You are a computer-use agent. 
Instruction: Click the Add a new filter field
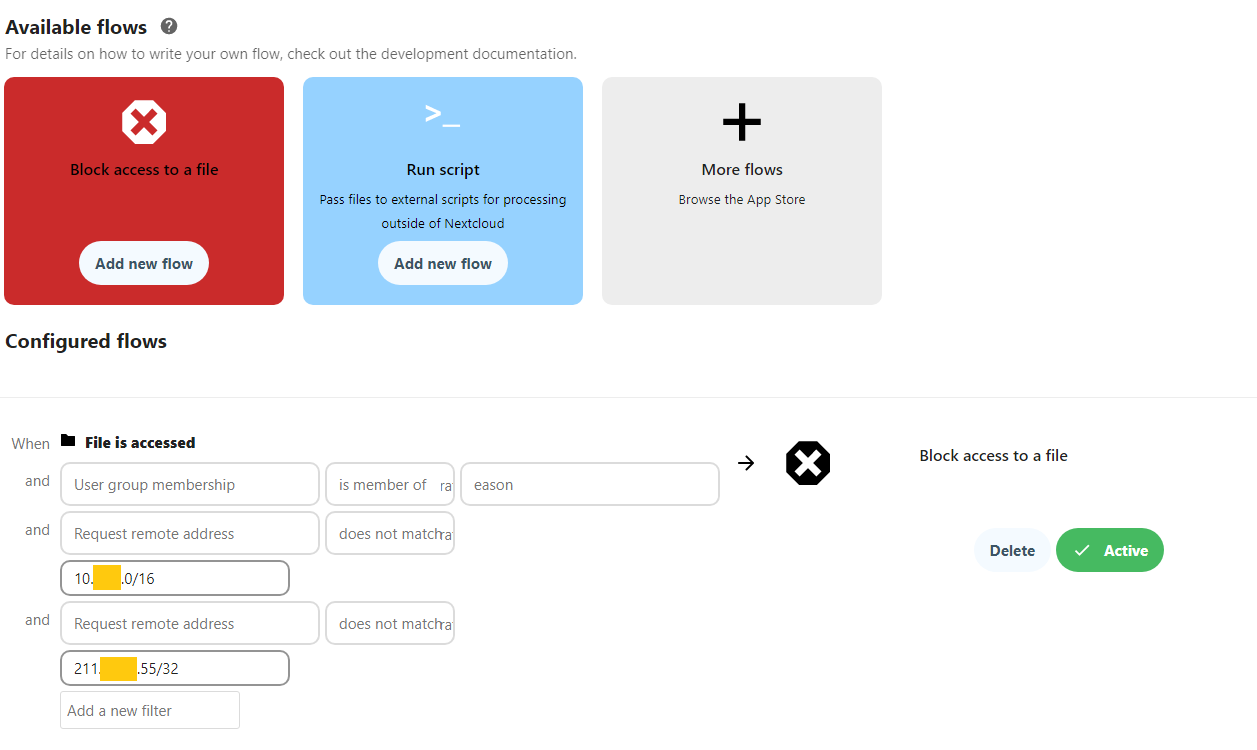(149, 709)
